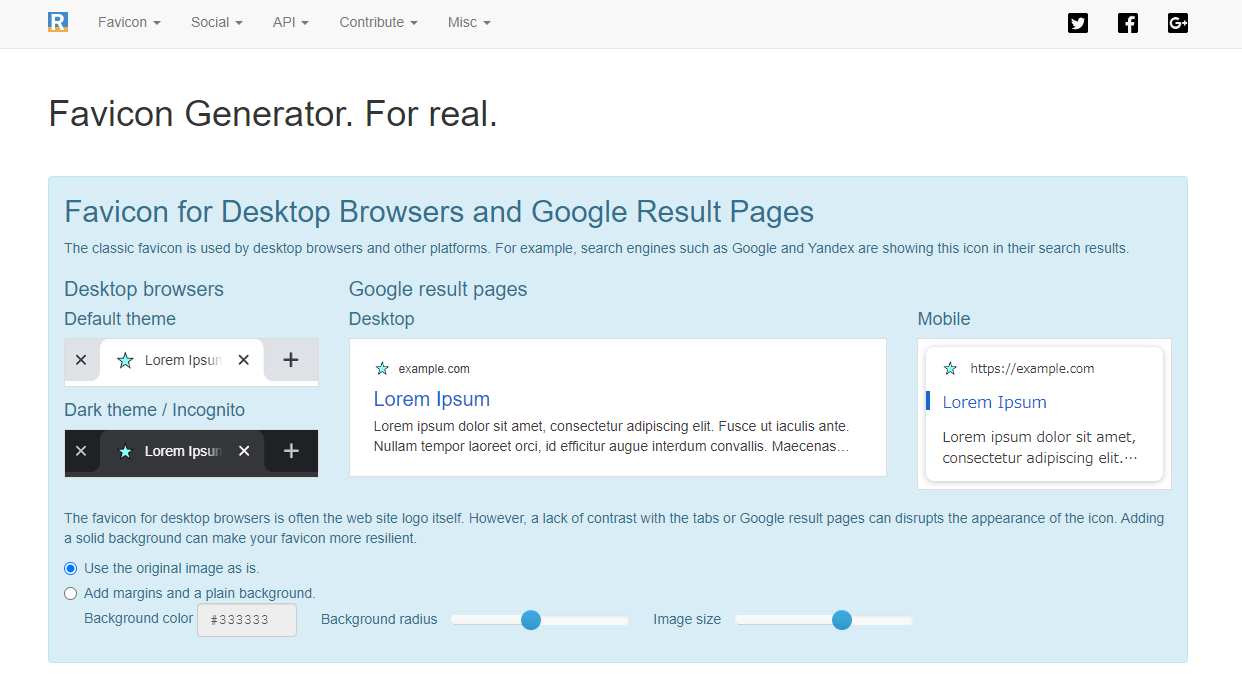The width and height of the screenshot is (1242, 680).
Task: Select 'Use the original image as is'
Action: 70,568
